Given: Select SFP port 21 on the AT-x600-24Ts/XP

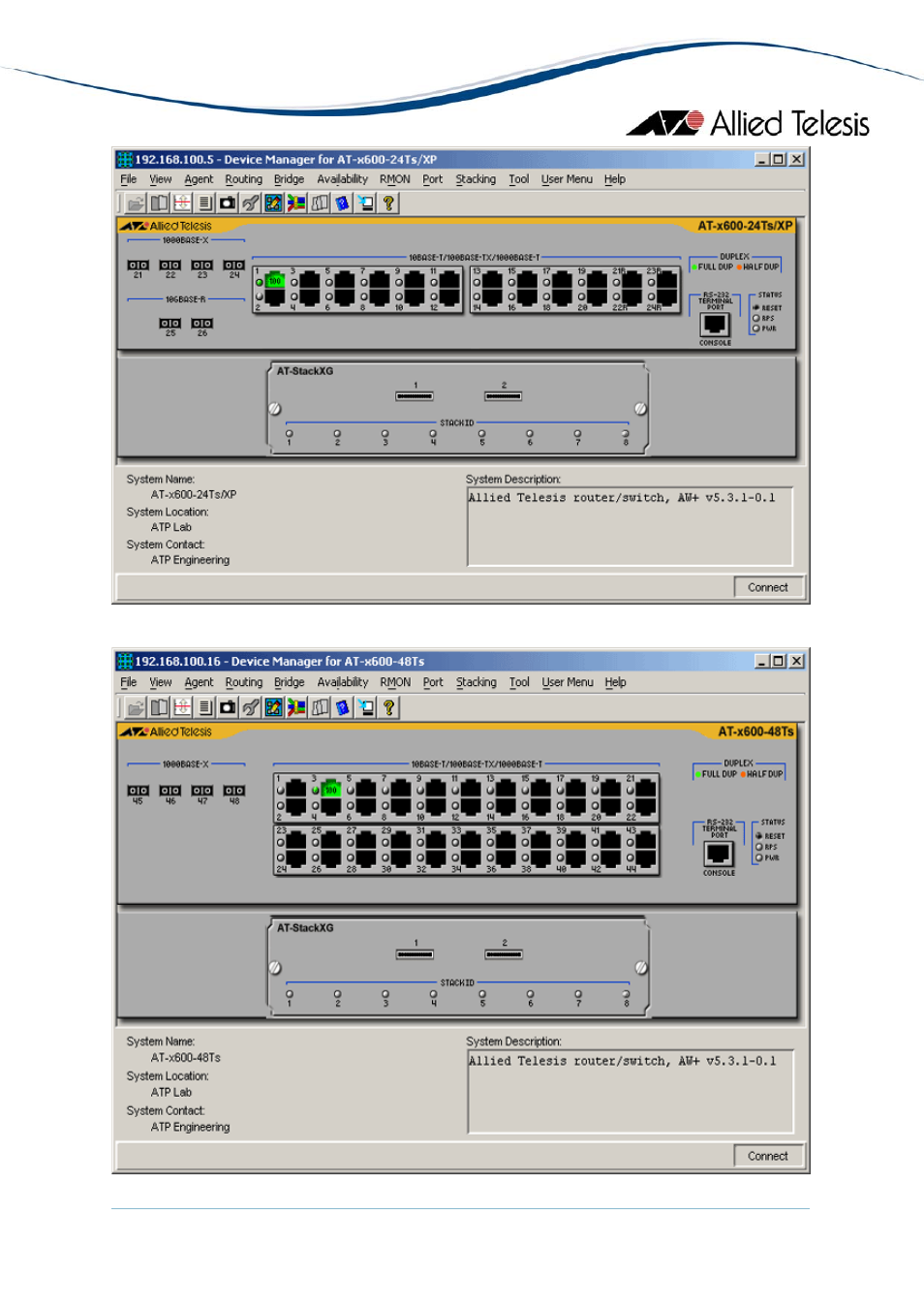Looking at the screenshot, I should [138, 265].
